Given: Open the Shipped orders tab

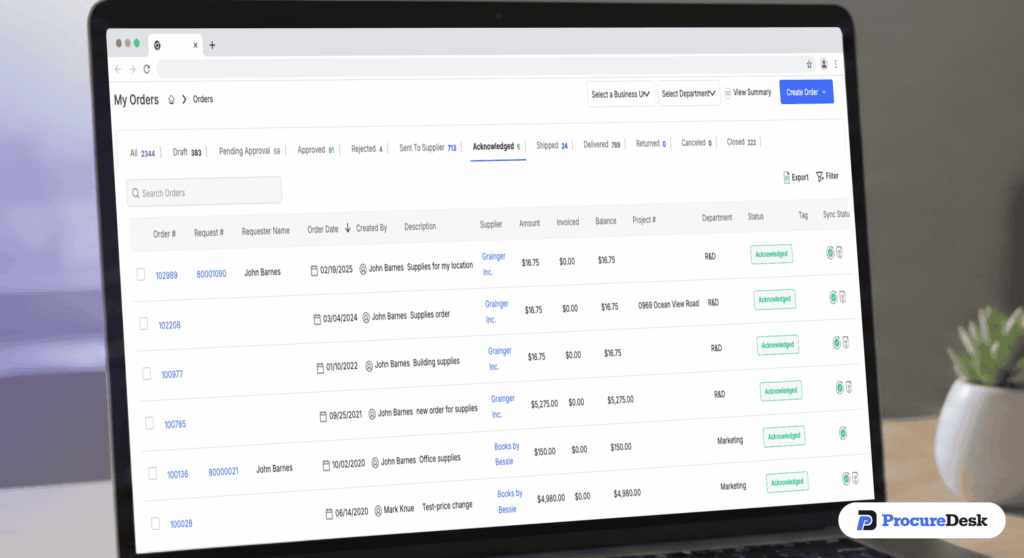Looking at the screenshot, I should [x=551, y=145].
